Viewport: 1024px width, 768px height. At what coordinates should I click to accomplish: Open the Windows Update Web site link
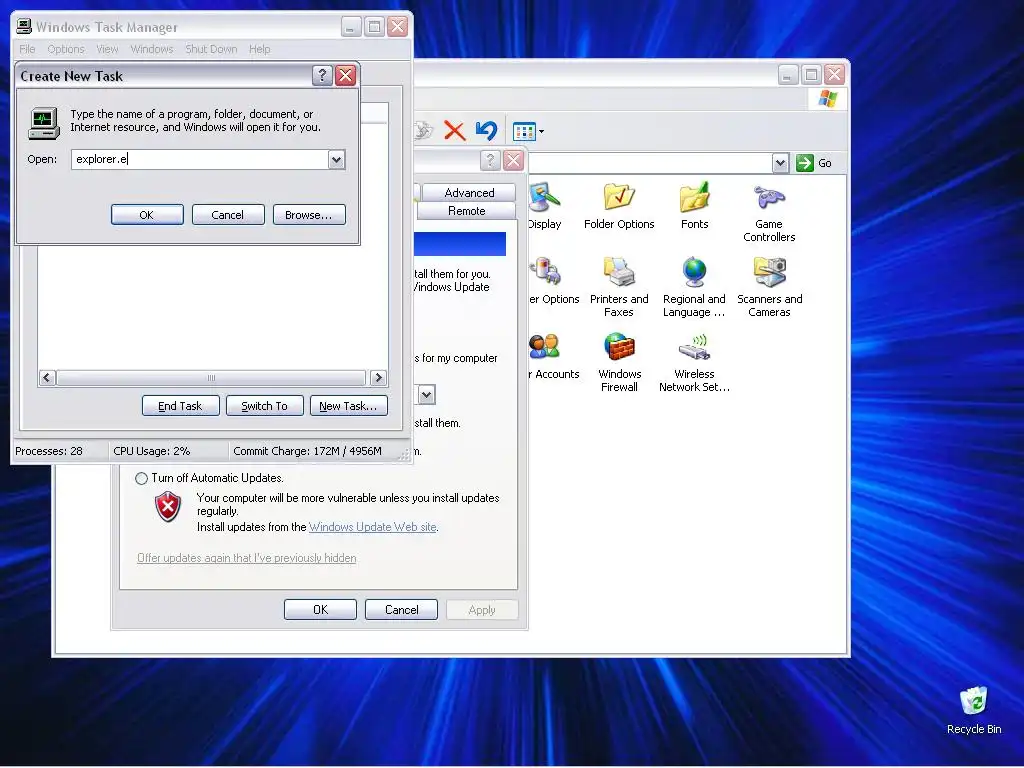coord(372,527)
